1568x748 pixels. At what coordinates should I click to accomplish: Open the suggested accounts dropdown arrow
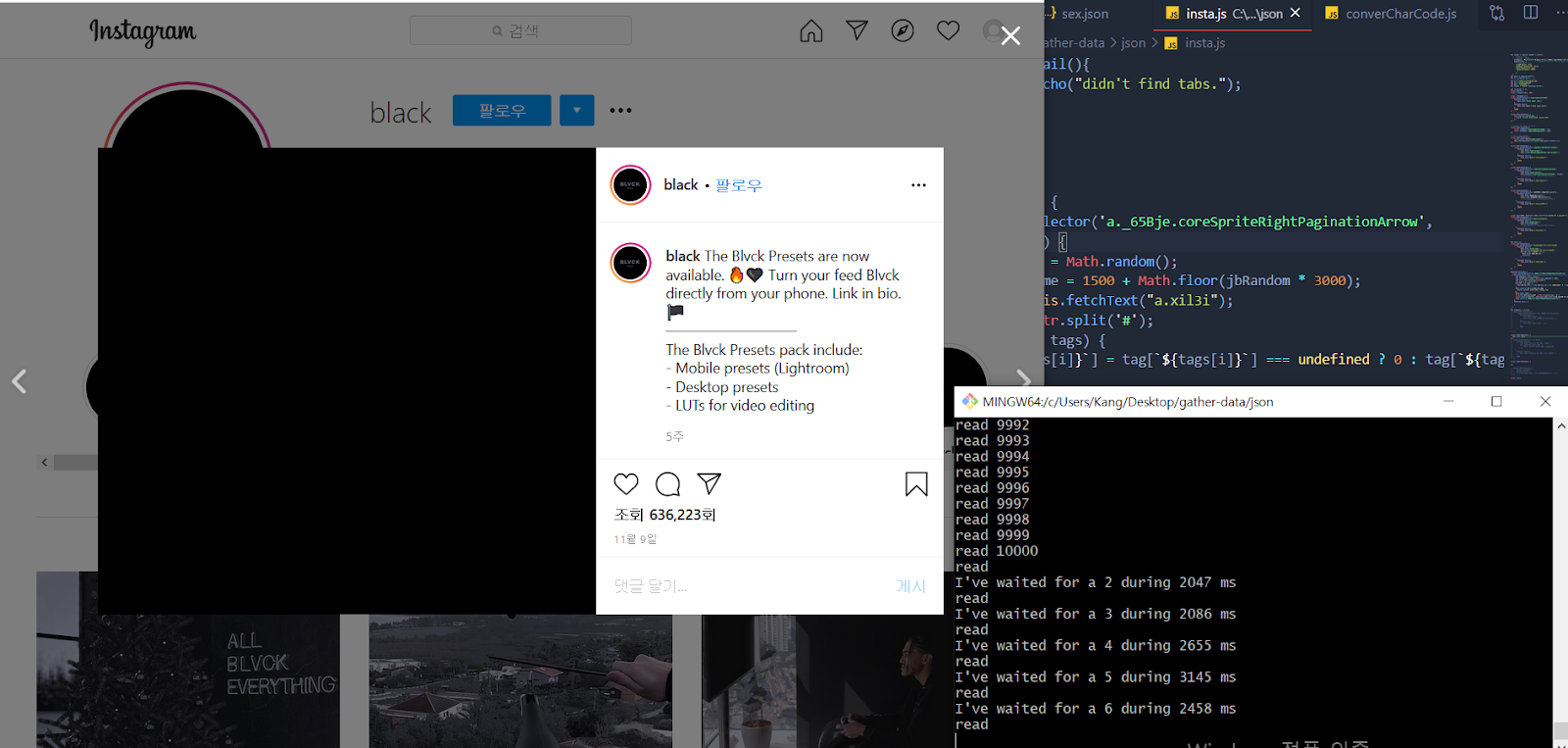click(x=577, y=110)
